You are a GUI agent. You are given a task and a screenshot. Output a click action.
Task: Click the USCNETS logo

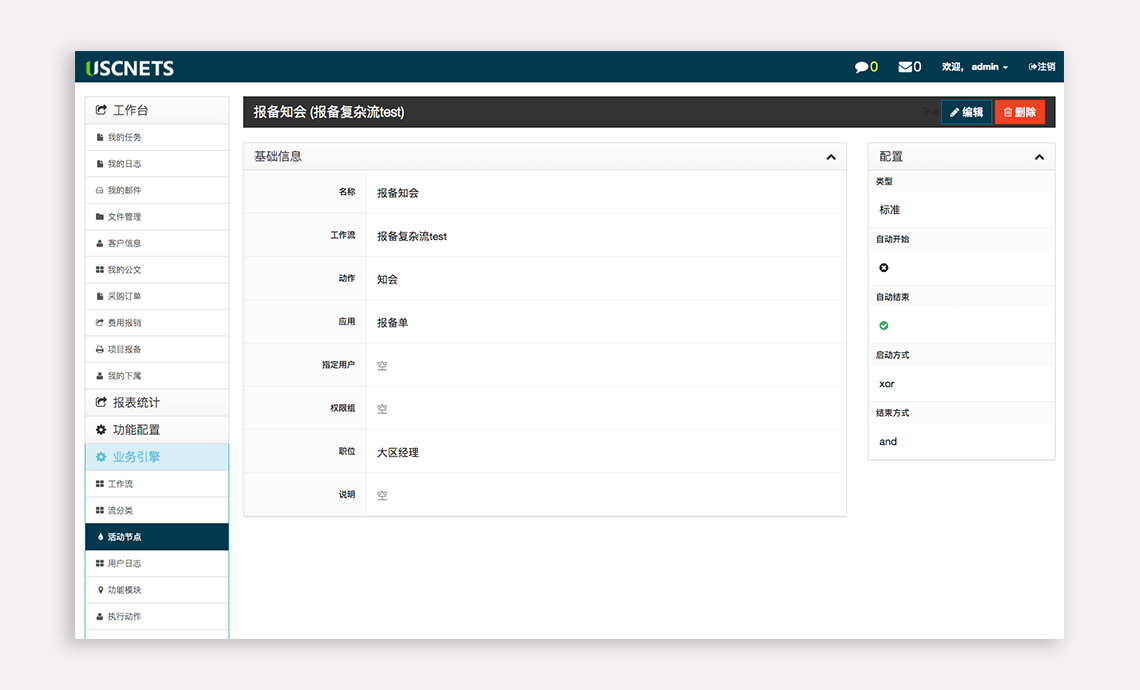click(x=130, y=68)
